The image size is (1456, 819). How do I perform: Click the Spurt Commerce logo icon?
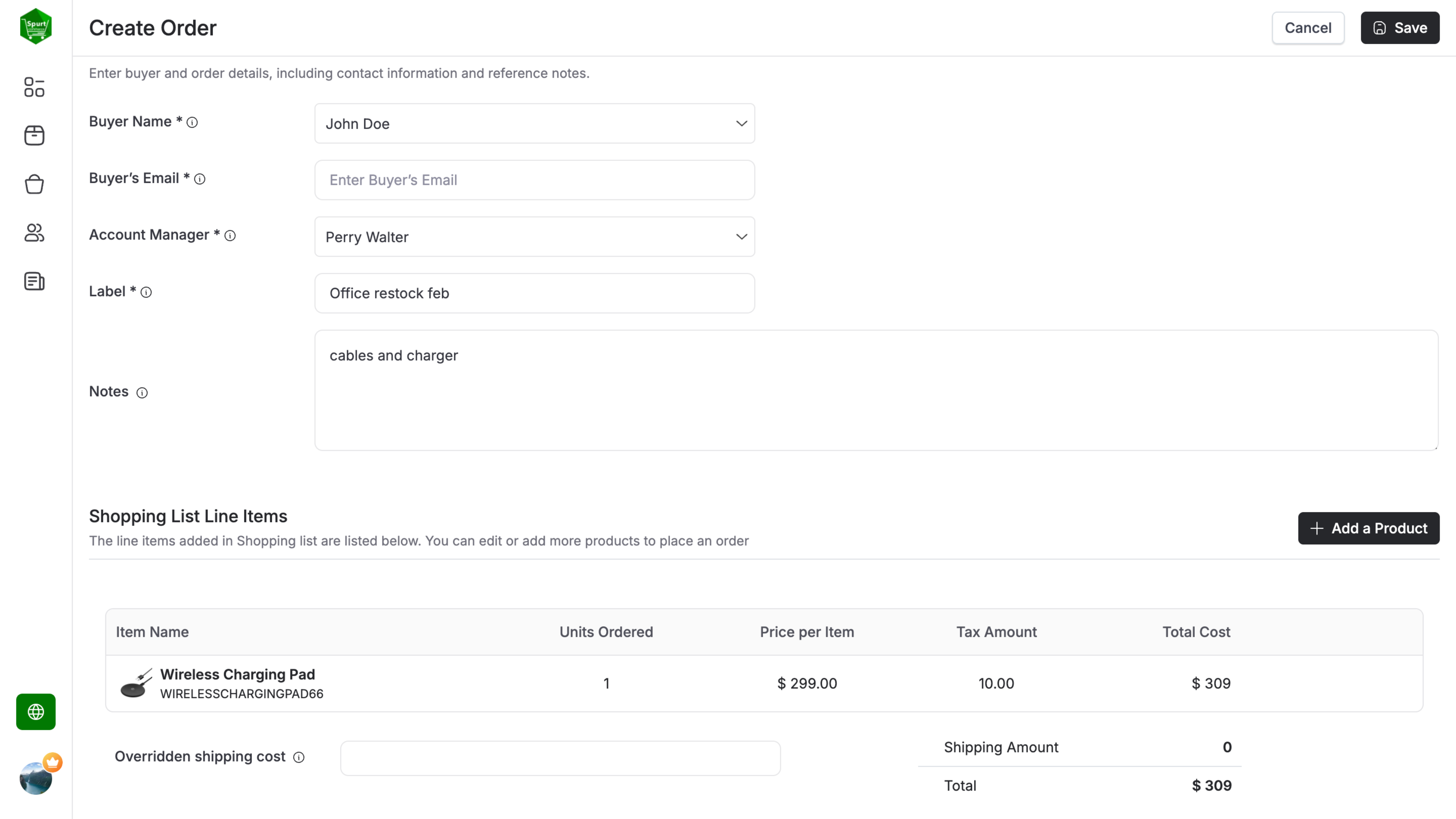click(36, 26)
